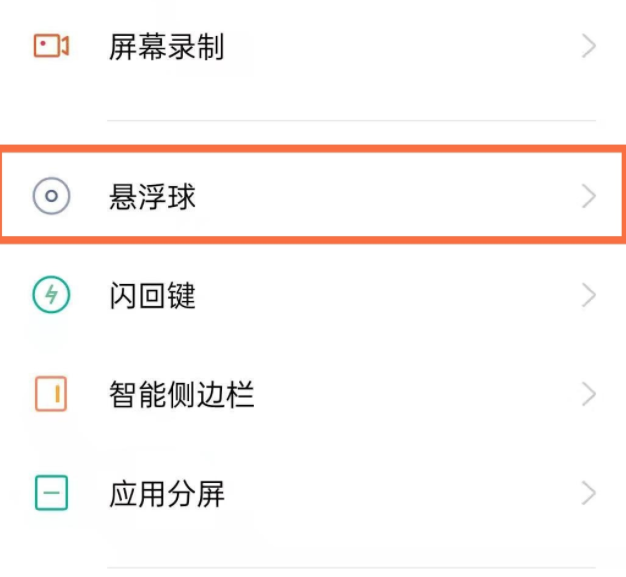Expand the 闪回键 chevron arrow
The image size is (626, 577).
point(589,295)
